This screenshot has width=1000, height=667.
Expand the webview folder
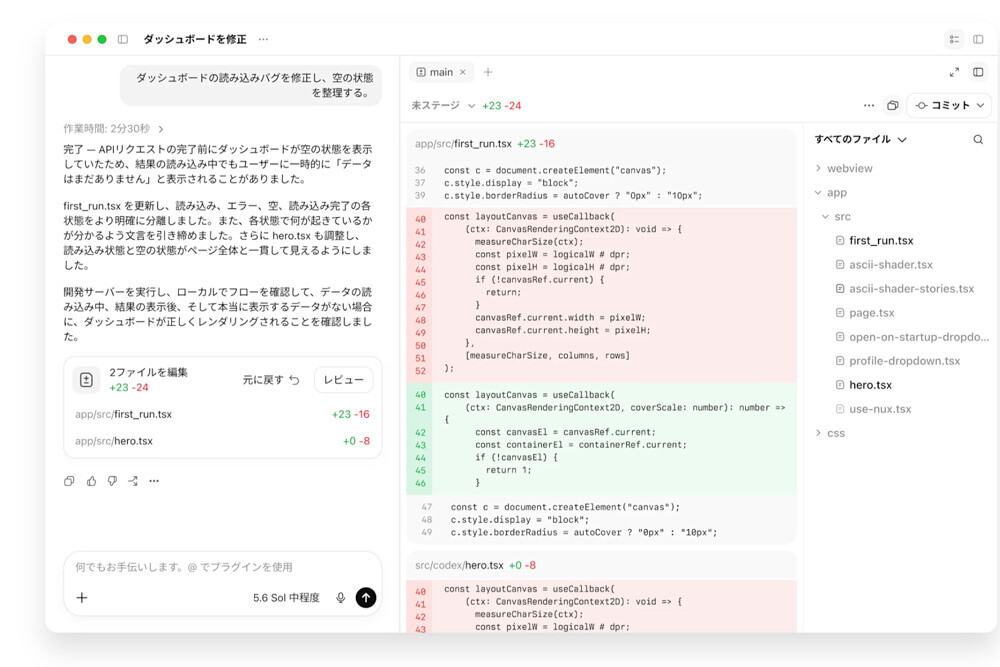point(843,168)
